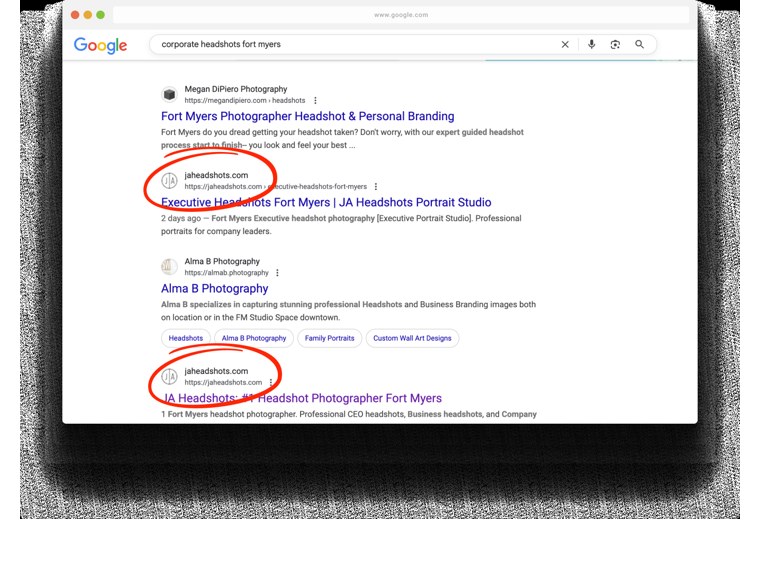Click the red close window button
This screenshot has width=760, height=580.
[x=75, y=15]
